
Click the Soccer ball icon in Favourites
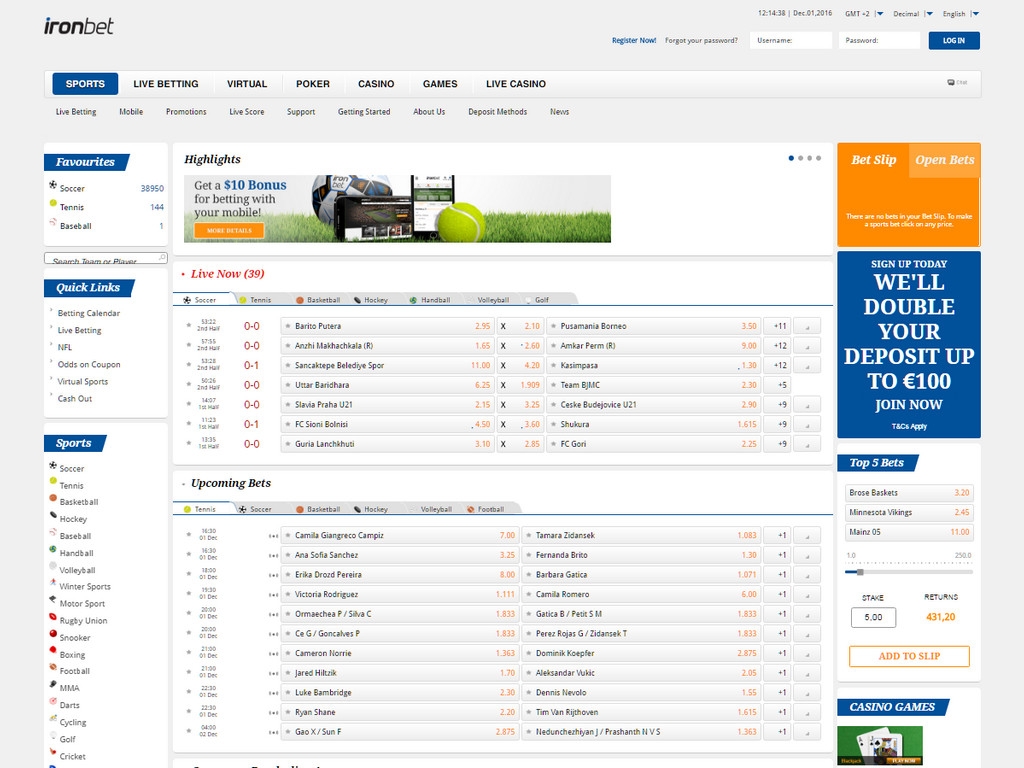[53, 185]
